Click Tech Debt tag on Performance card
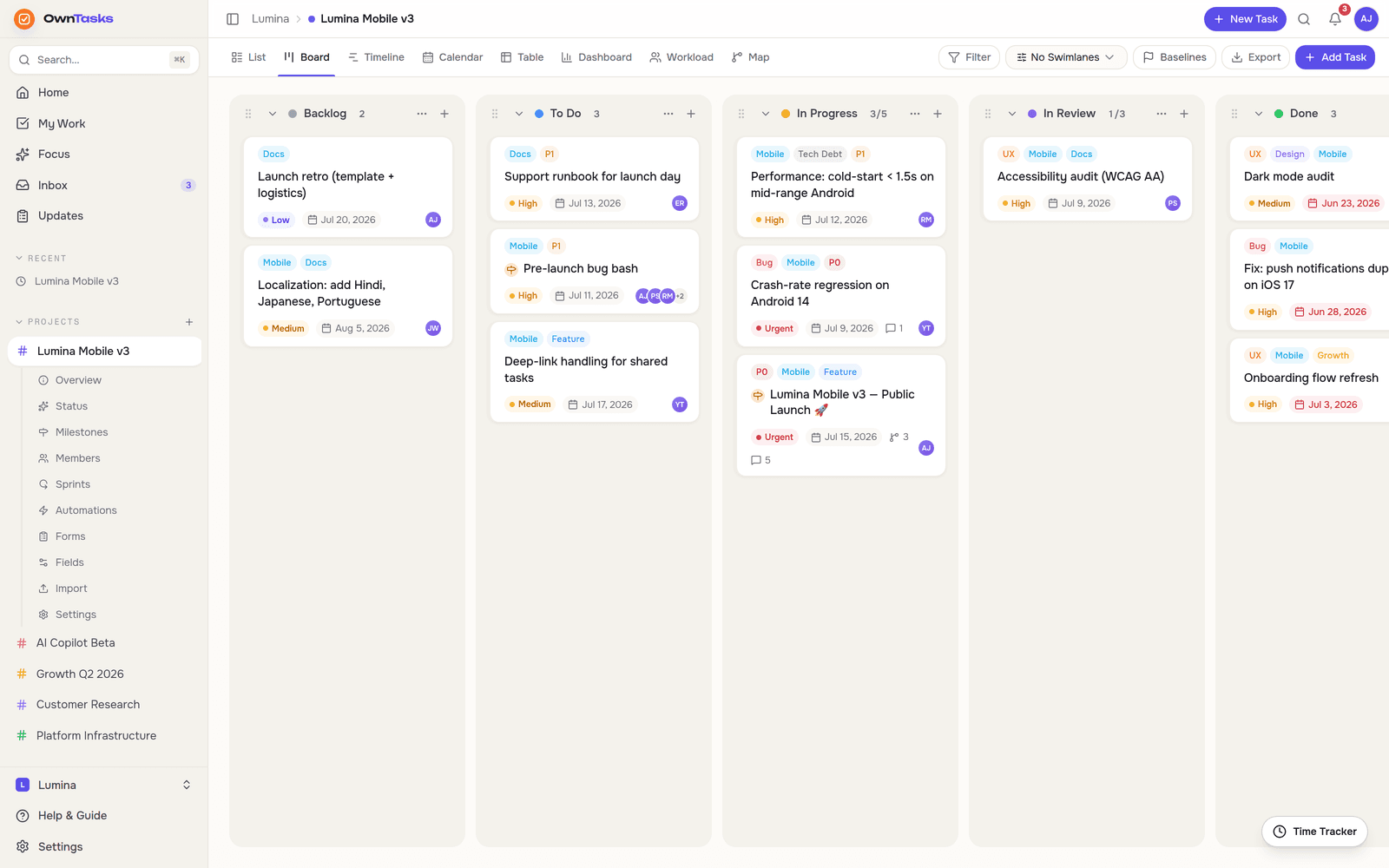Image resolution: width=1389 pixels, height=868 pixels. point(820,155)
